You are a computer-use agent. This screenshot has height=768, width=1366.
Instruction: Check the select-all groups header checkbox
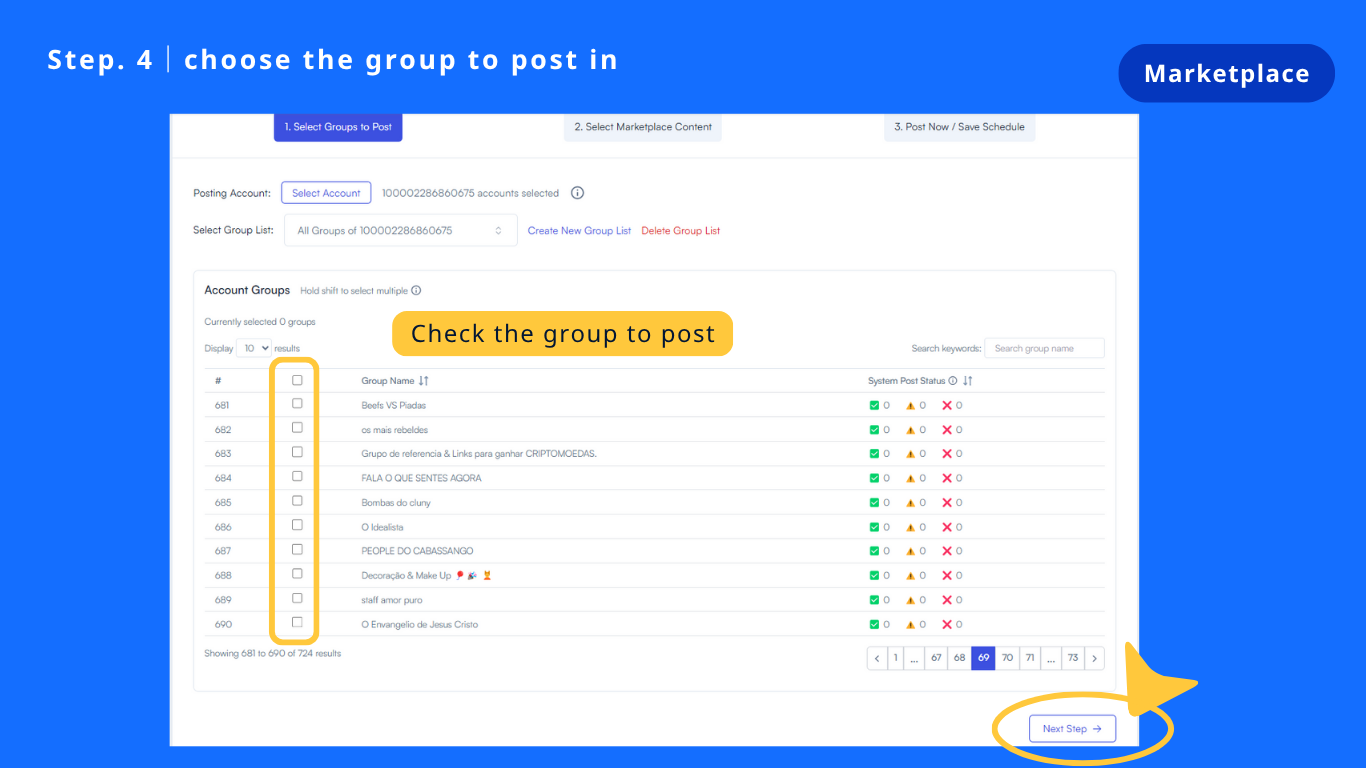click(297, 380)
